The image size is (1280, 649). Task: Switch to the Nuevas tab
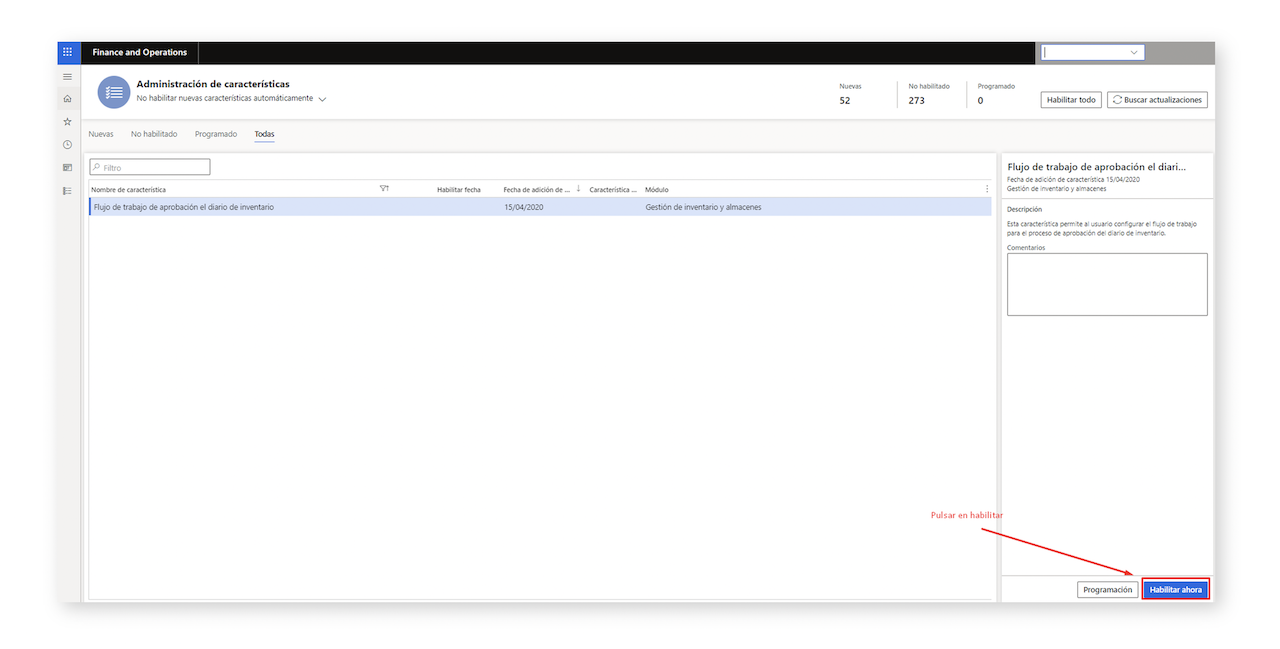click(x=101, y=134)
